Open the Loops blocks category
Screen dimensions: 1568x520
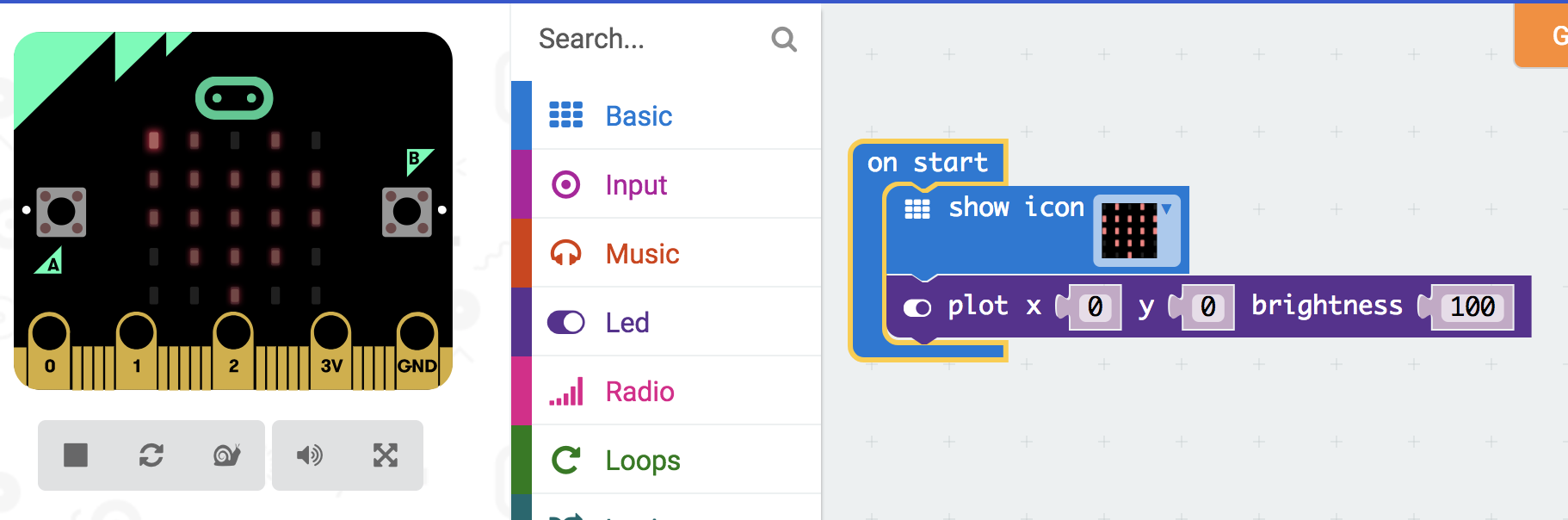pyautogui.click(x=642, y=460)
